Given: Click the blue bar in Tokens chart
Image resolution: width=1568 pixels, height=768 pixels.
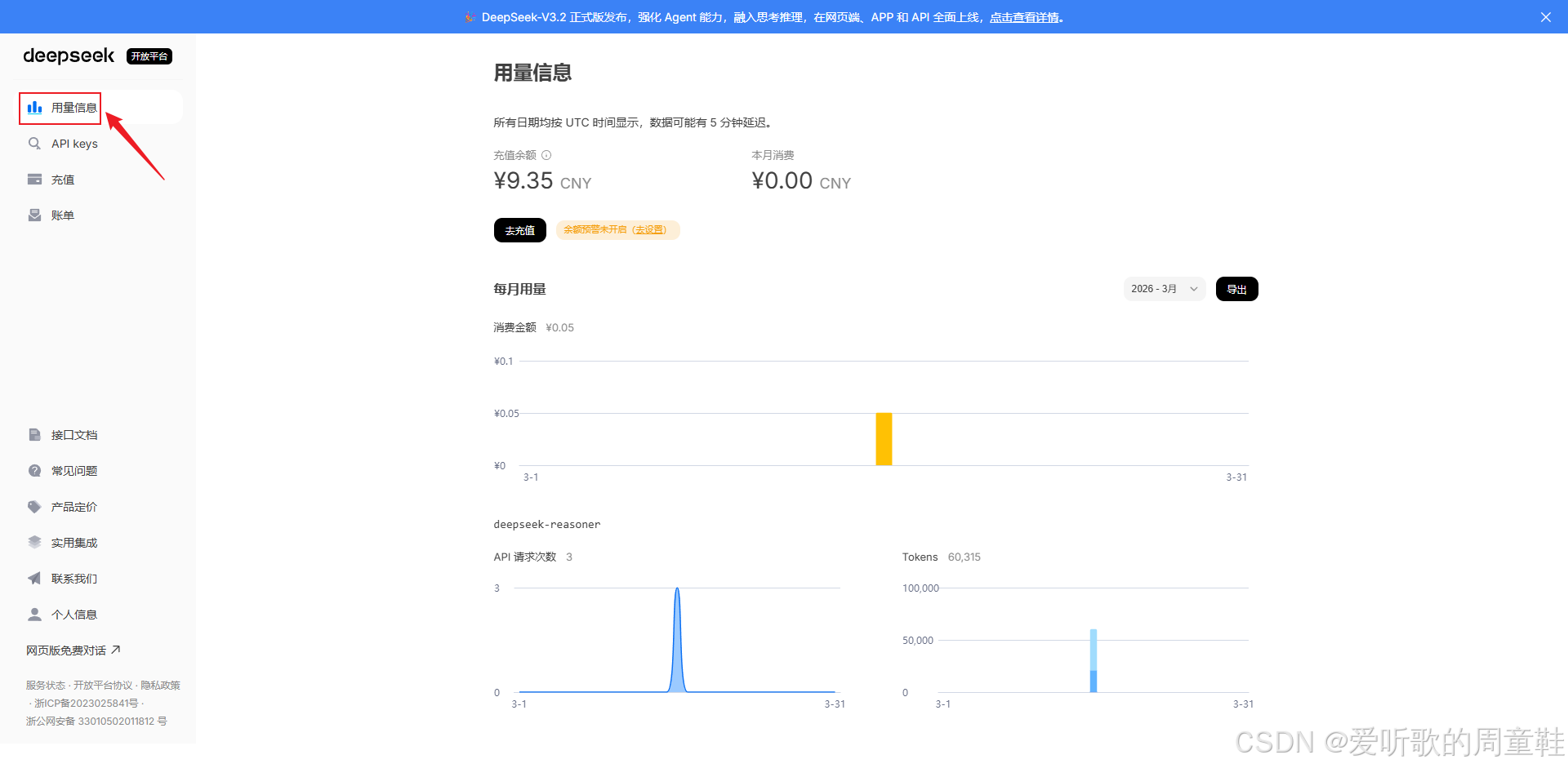Looking at the screenshot, I should click(x=1094, y=660).
